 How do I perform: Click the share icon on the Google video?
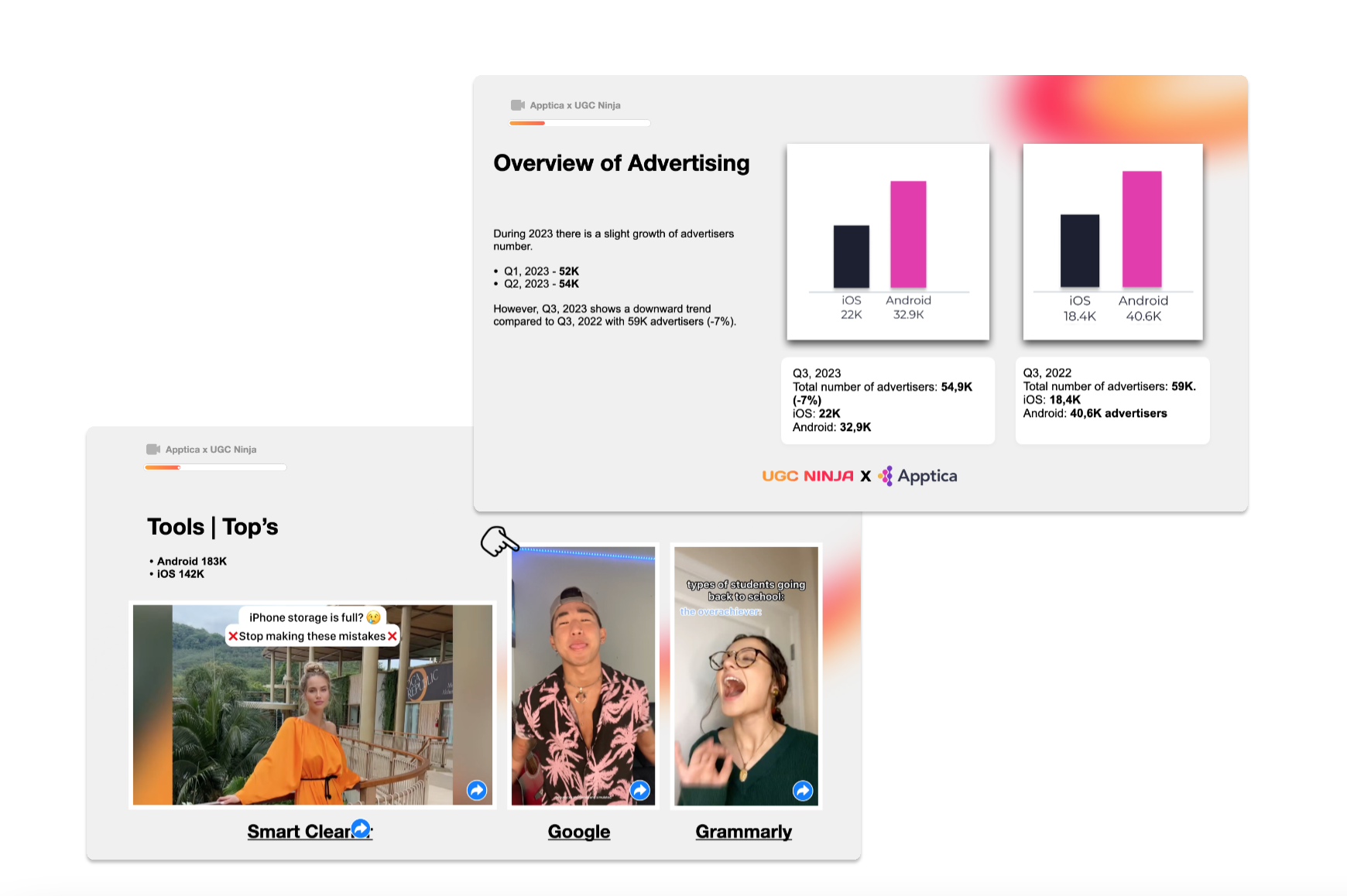pyautogui.click(x=640, y=790)
